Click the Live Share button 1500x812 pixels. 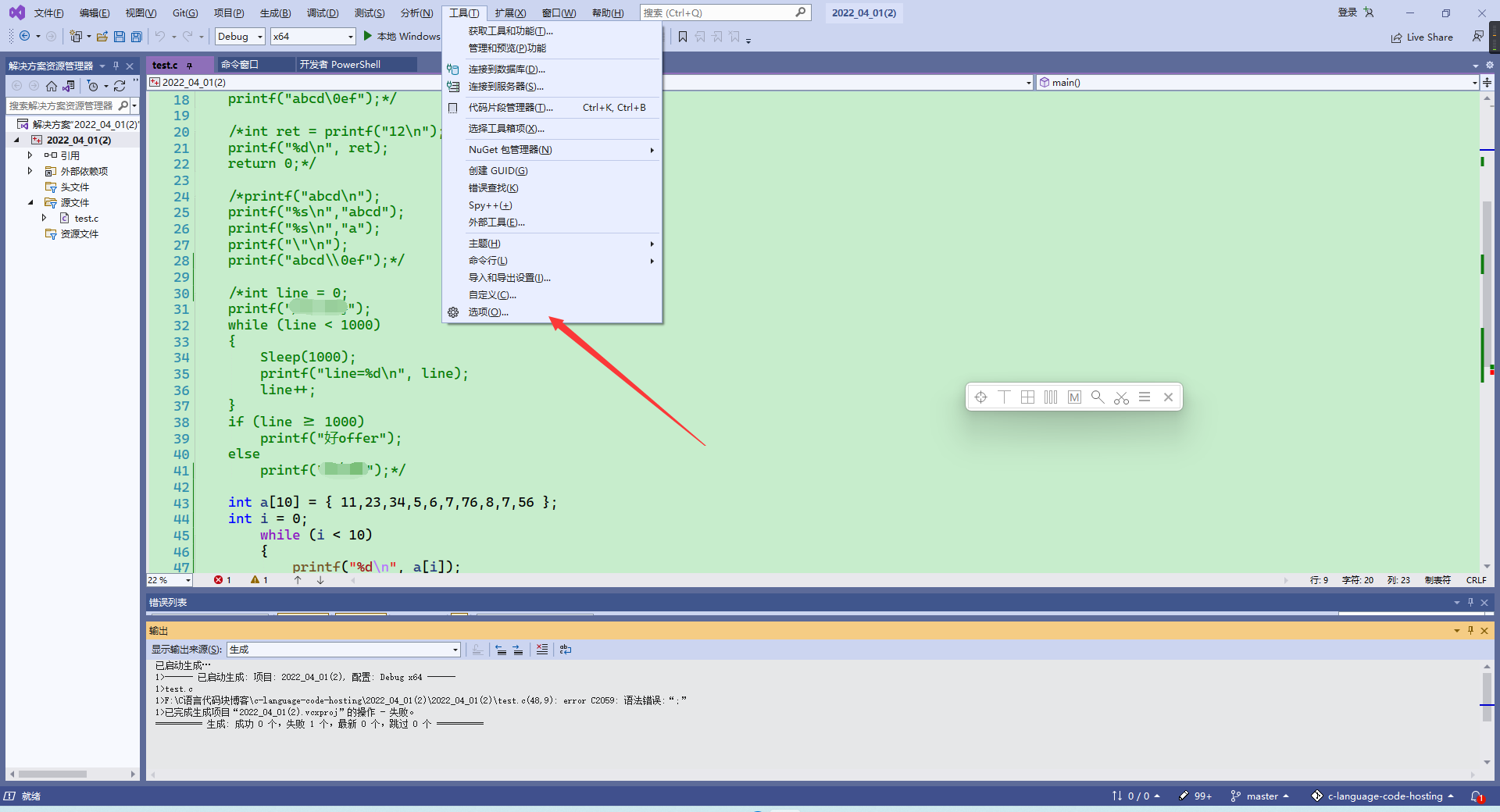tap(1422, 37)
